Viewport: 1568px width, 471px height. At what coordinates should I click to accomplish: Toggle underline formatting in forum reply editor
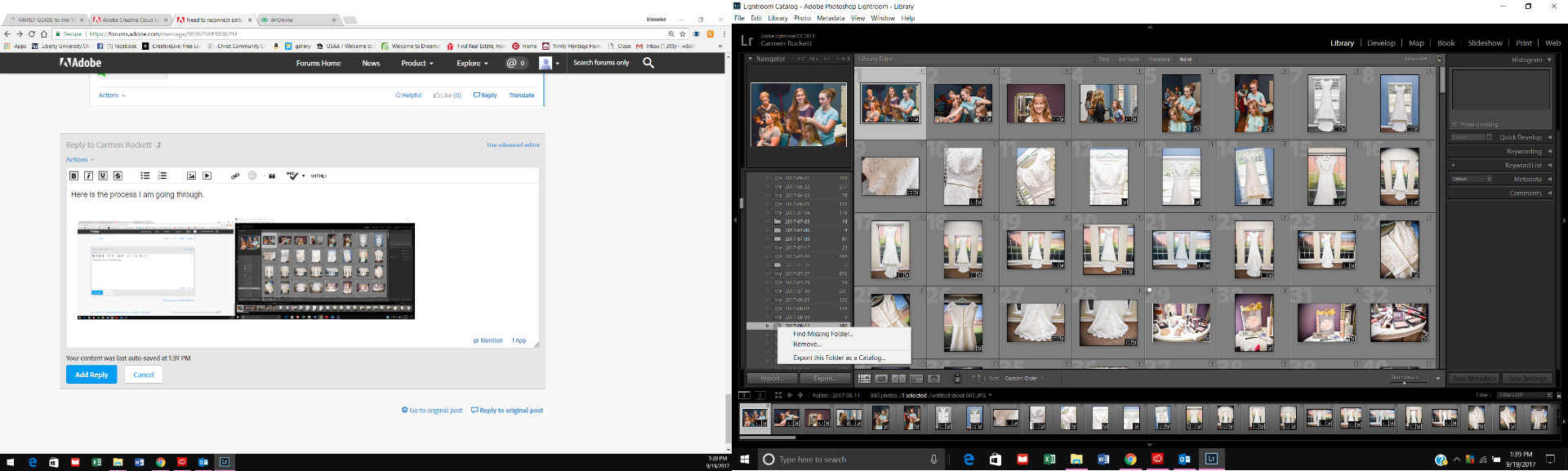coord(103,176)
